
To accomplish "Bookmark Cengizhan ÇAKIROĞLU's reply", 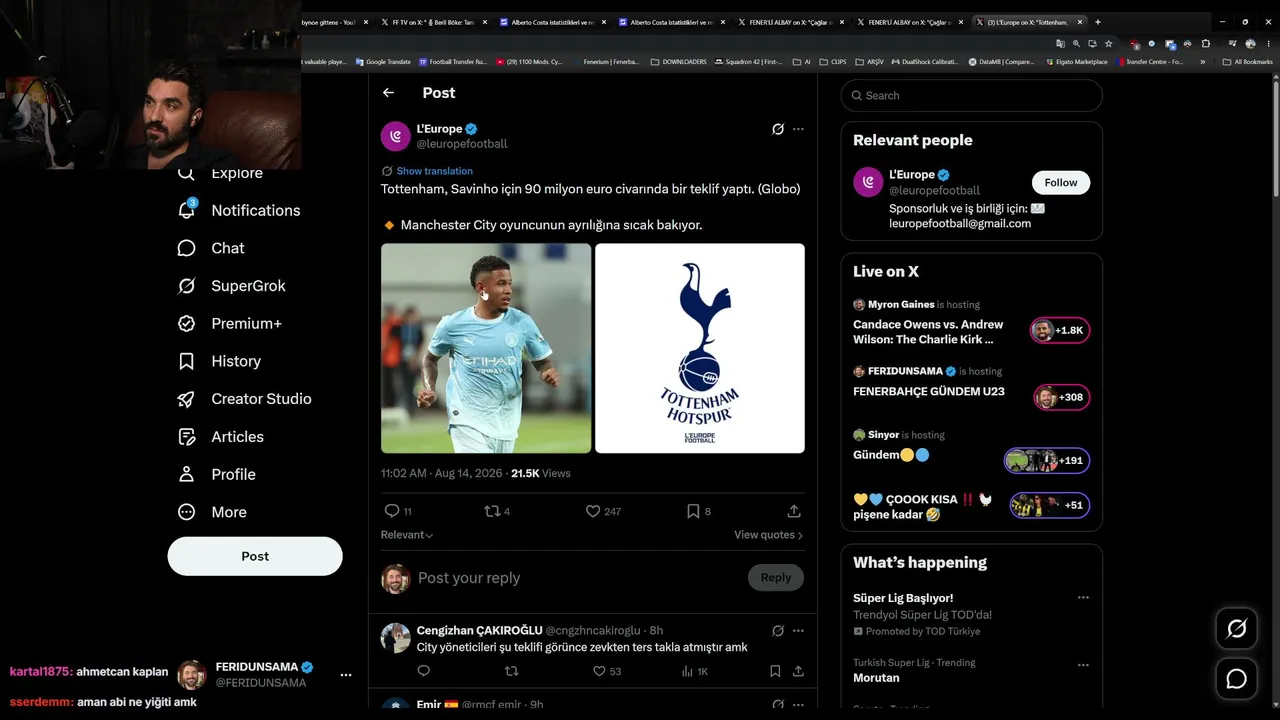I will [x=775, y=671].
